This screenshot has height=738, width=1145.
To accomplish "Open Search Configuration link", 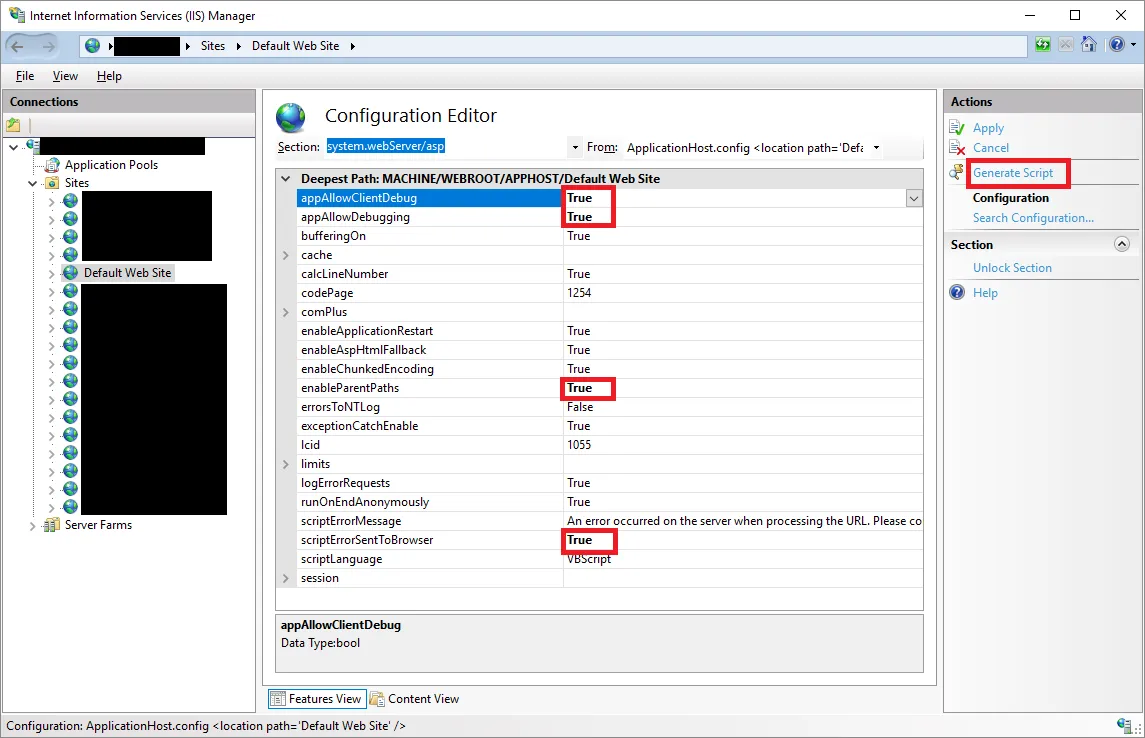I will coord(1033,218).
